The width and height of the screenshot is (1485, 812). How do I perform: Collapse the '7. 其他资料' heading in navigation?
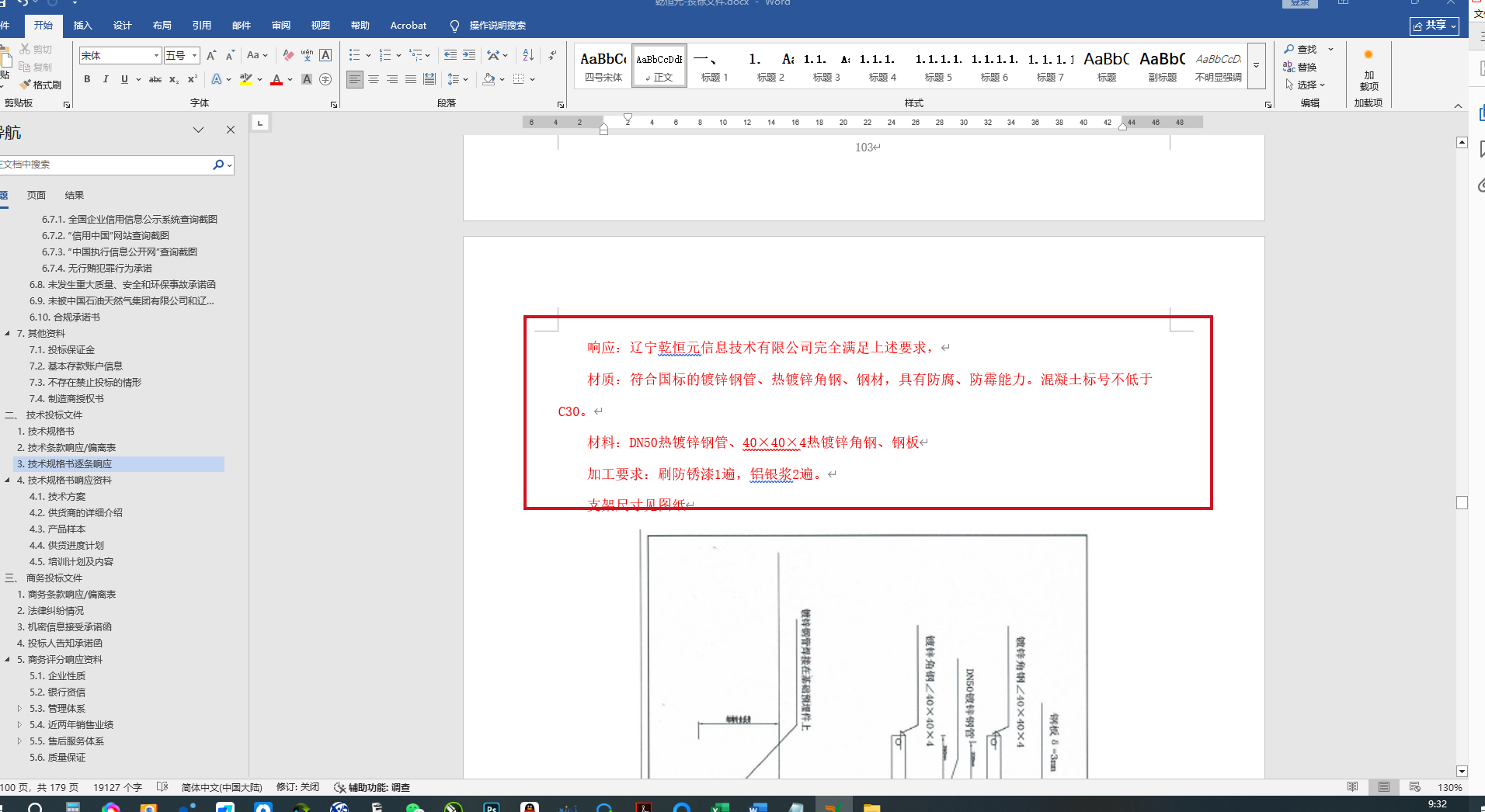[8, 334]
